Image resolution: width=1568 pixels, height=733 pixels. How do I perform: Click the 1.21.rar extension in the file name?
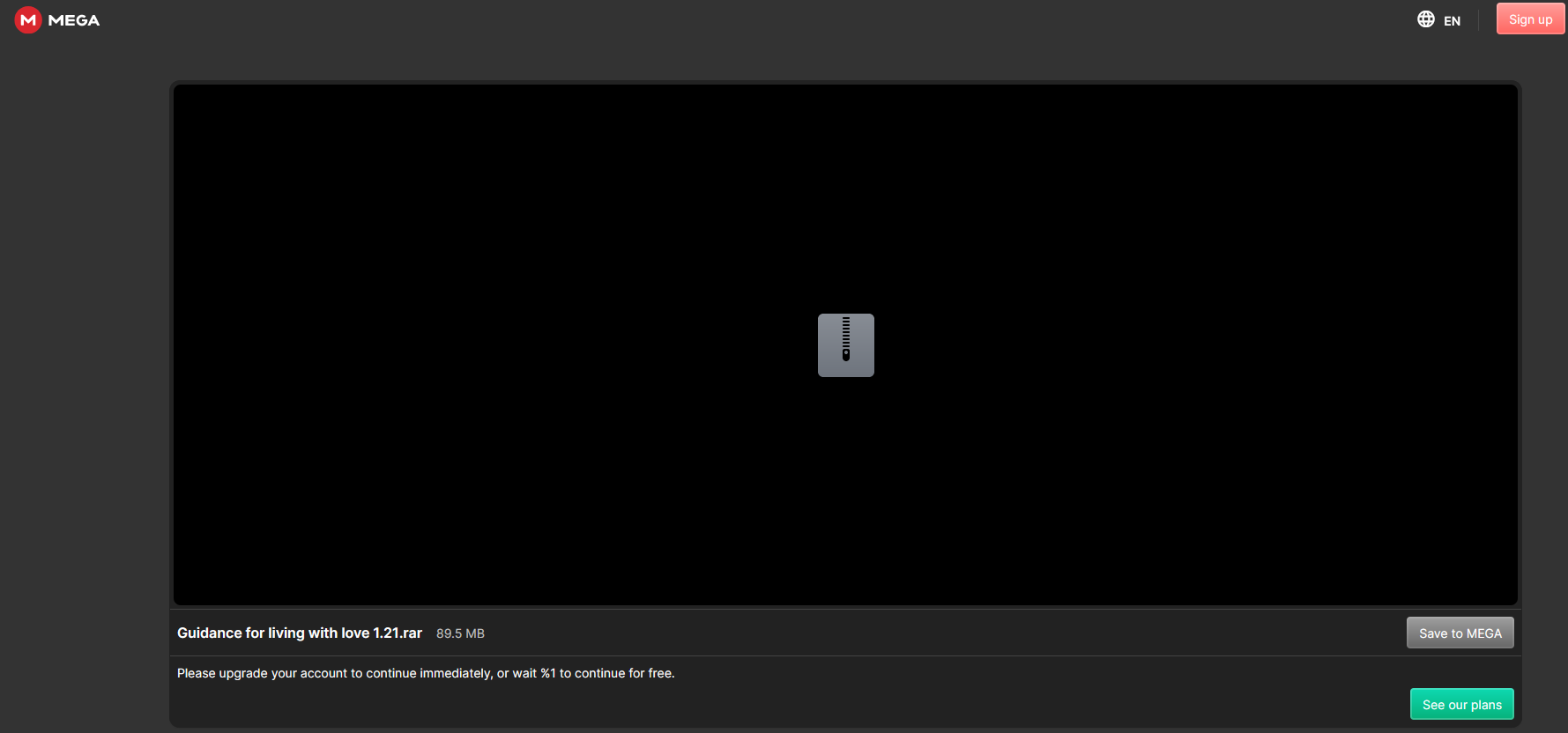(x=398, y=633)
